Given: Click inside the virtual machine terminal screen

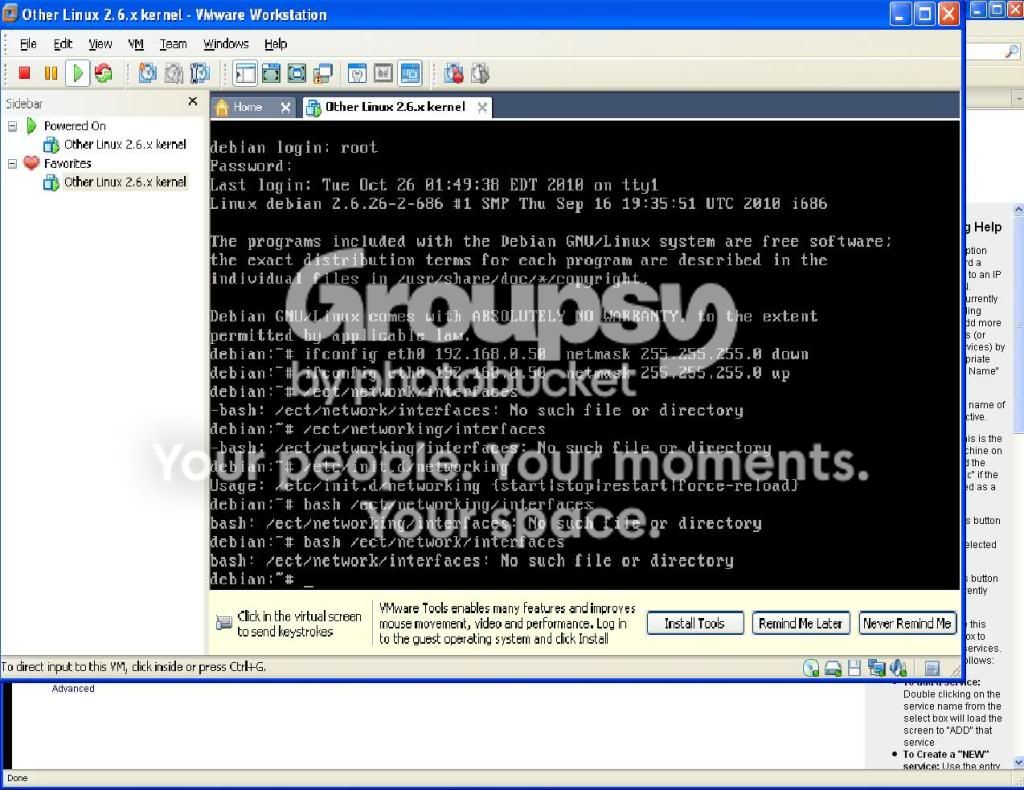Looking at the screenshot, I should (584, 356).
